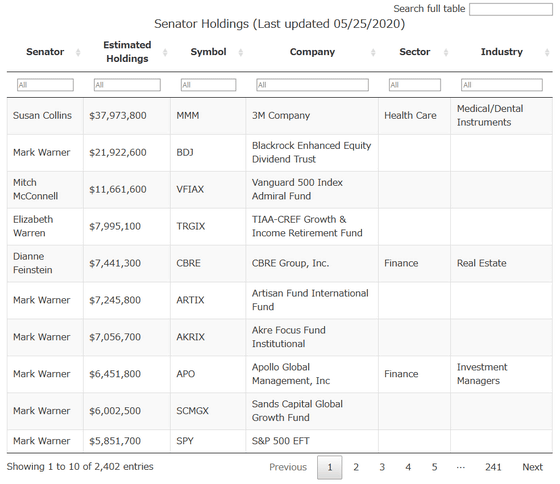The image size is (560, 484).
Task: Click Symbol column sort arrows
Action: [241, 53]
